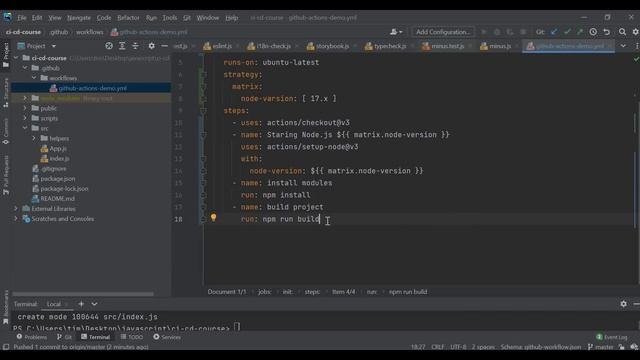Image resolution: width=640 pixels, height=360 pixels.
Task: Click the rollback undo icon
Action: coord(607,32)
